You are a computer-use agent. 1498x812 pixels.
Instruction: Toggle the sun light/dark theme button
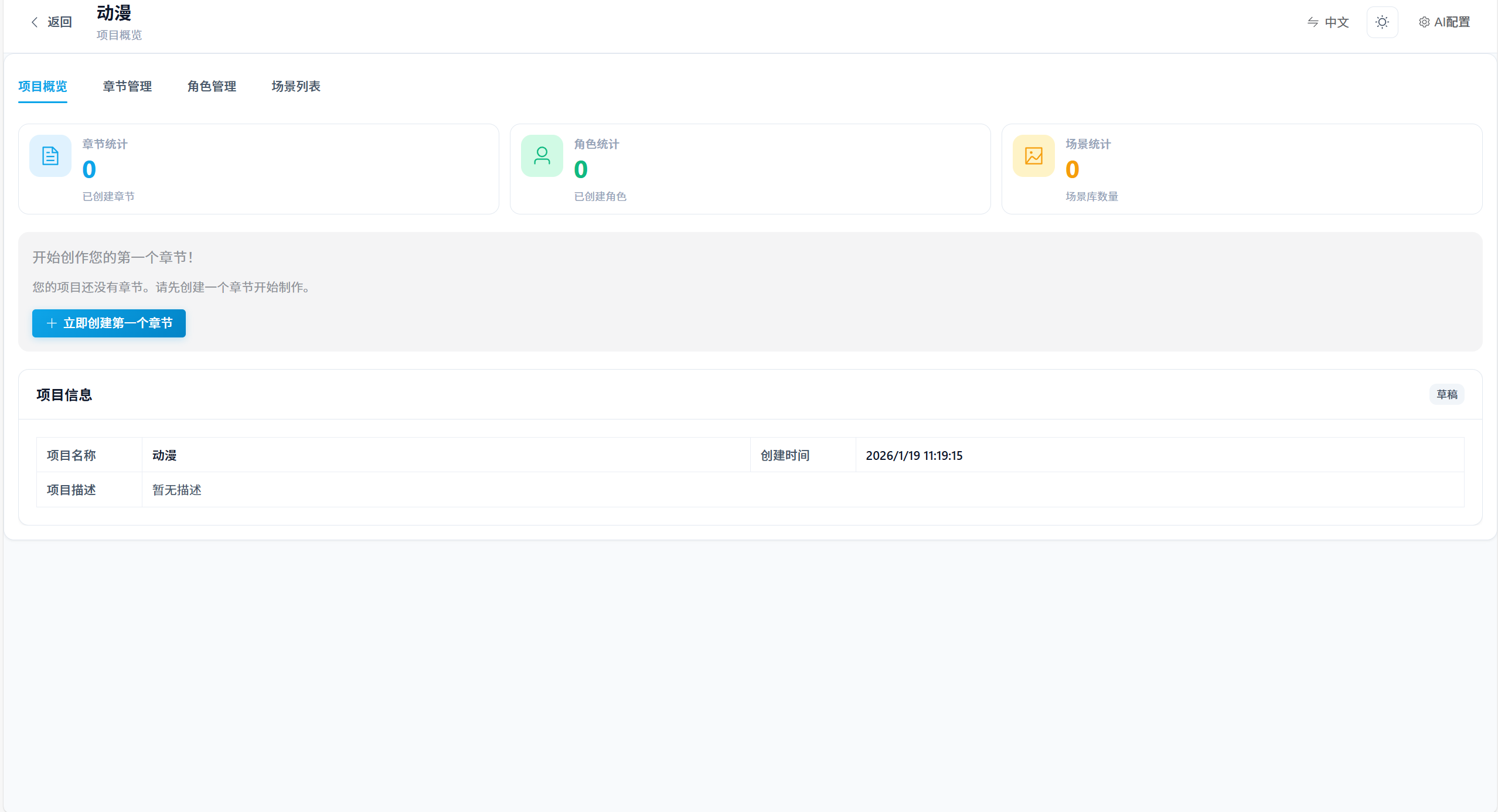pos(1382,22)
